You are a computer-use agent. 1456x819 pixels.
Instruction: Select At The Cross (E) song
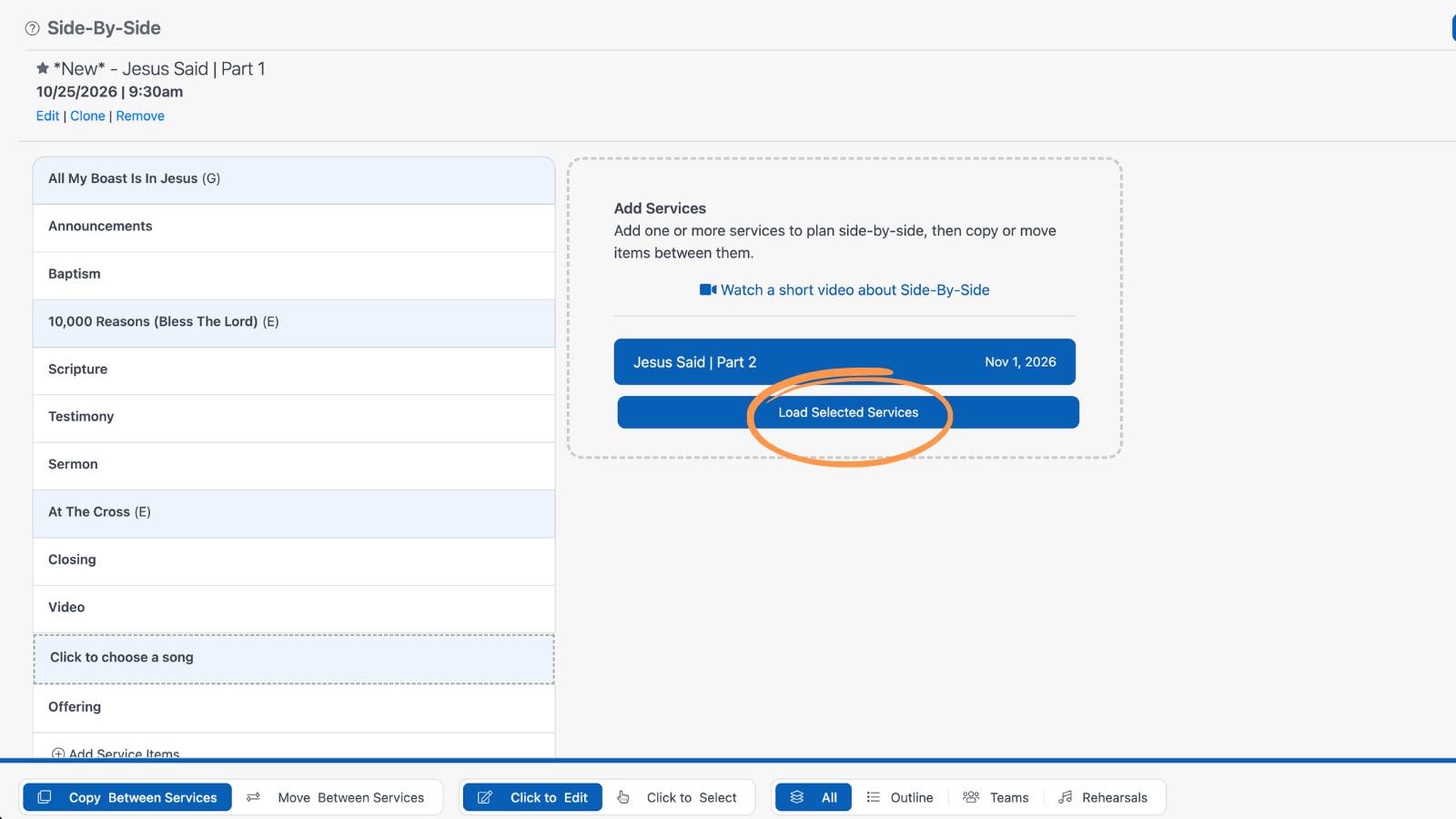tap(294, 513)
